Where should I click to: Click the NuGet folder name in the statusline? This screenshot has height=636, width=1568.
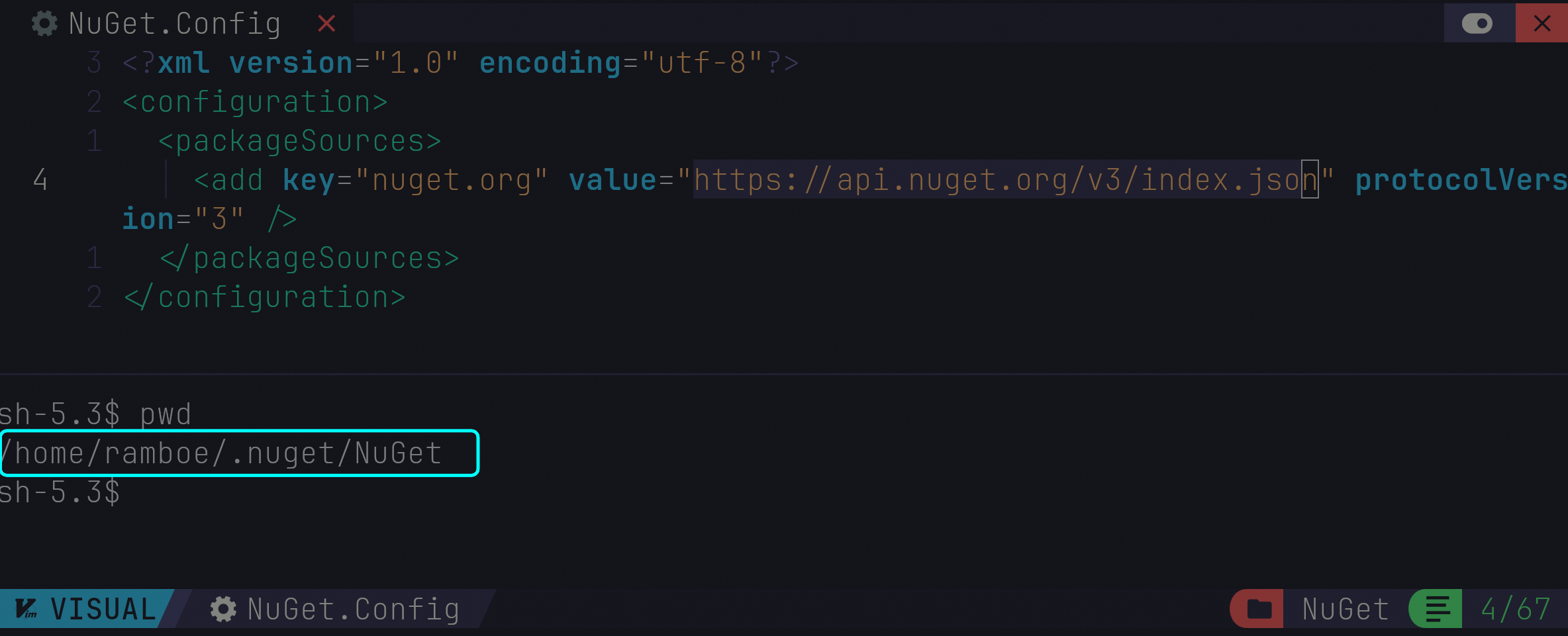pos(1346,609)
